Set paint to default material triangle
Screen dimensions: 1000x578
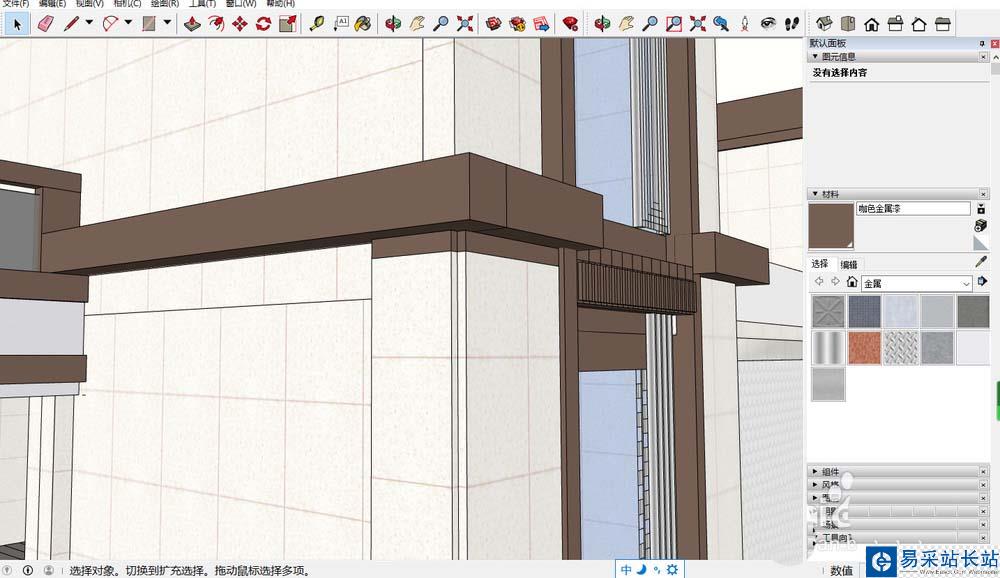pyautogui.click(x=981, y=242)
